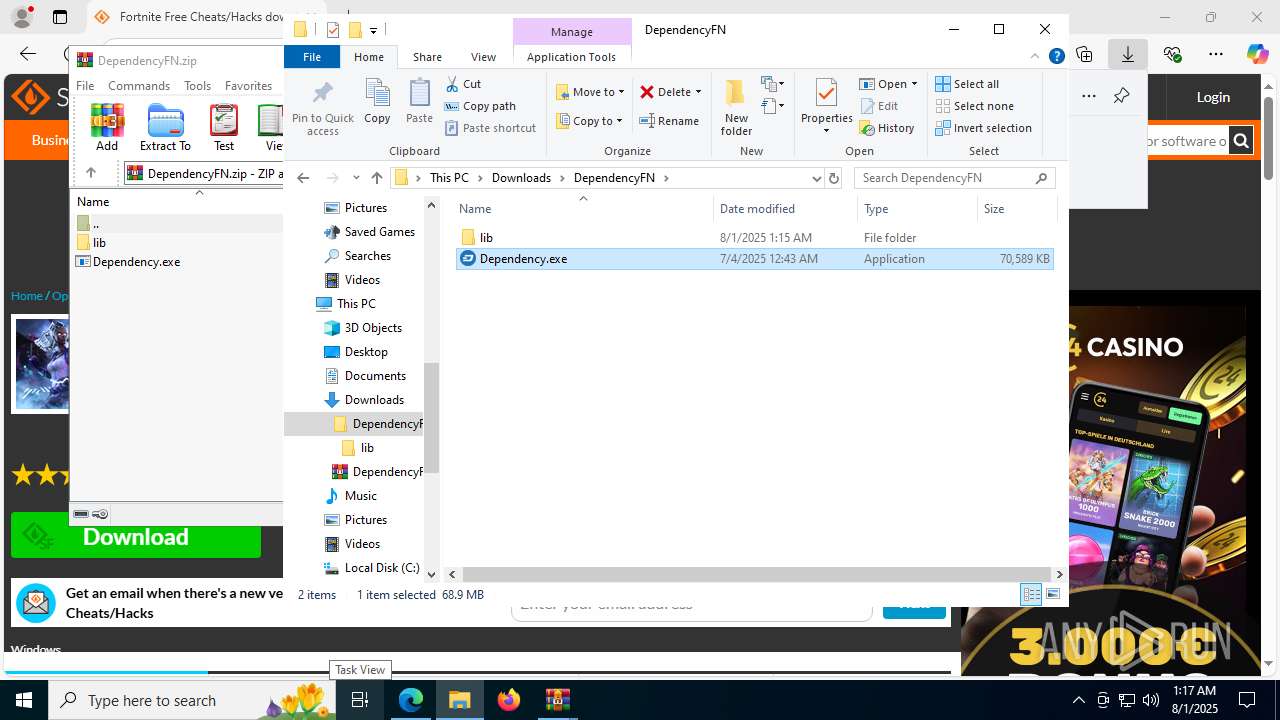
Task: Create a New folder from ribbon
Action: tap(736, 108)
